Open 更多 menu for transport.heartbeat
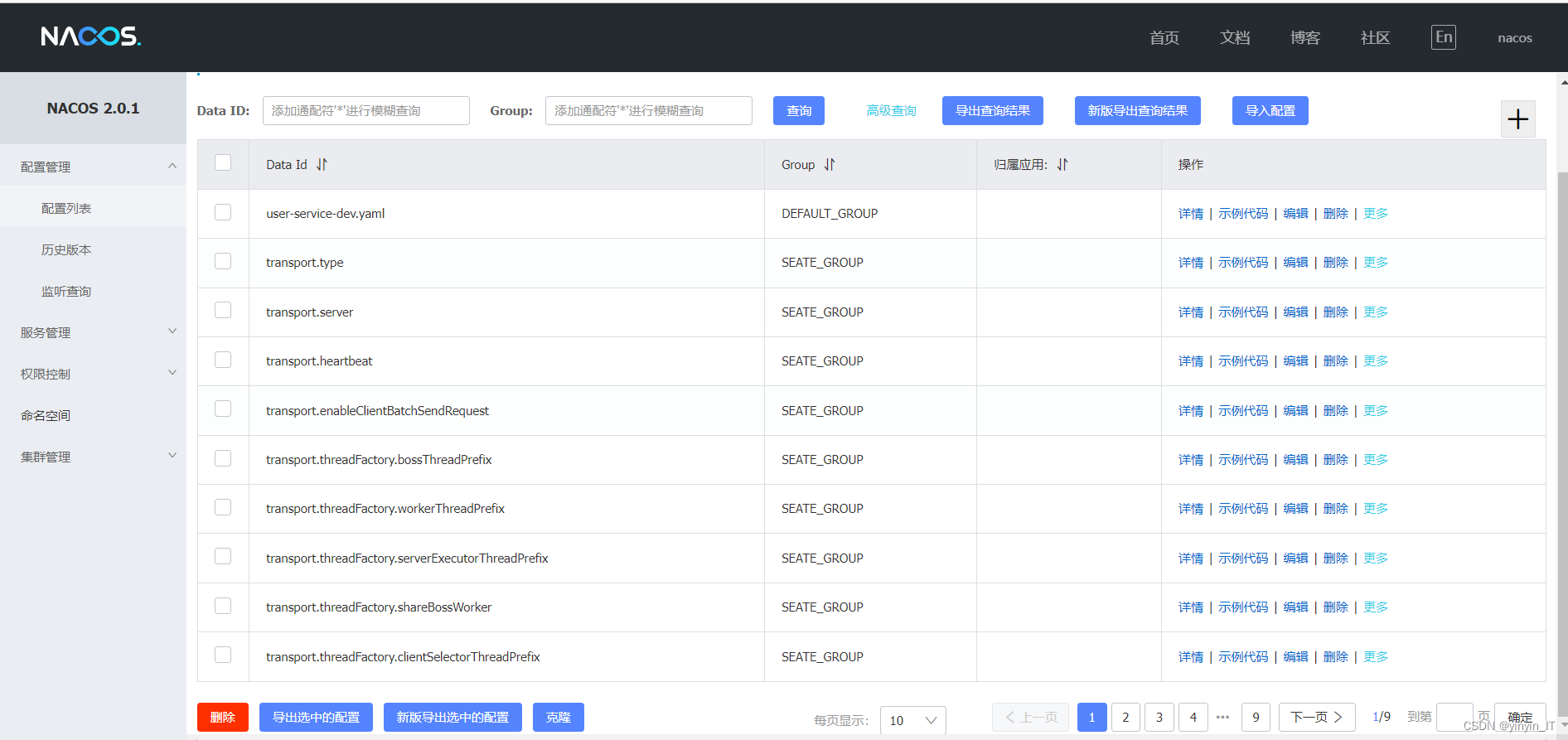 coord(1376,361)
